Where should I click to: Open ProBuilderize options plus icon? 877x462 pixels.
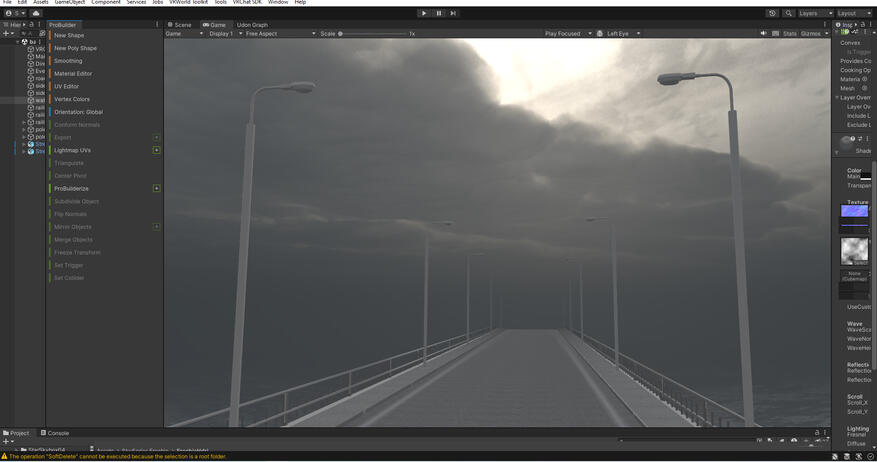(x=156, y=188)
